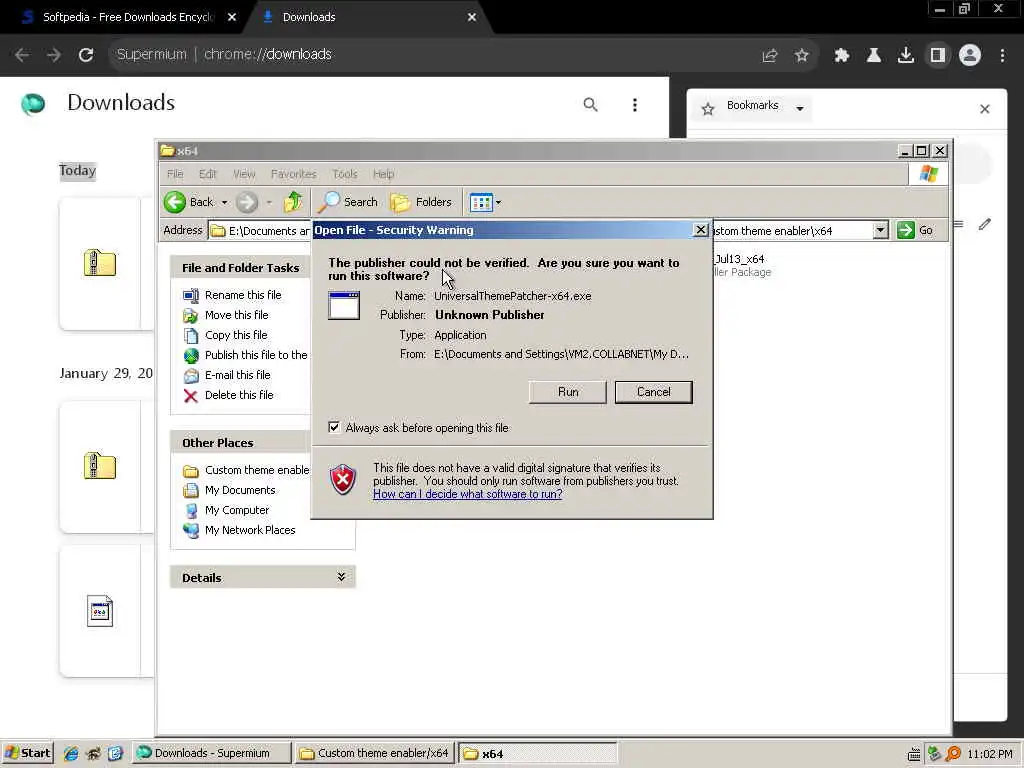
Task: Toggle the side panel icon
Action: click(937, 56)
